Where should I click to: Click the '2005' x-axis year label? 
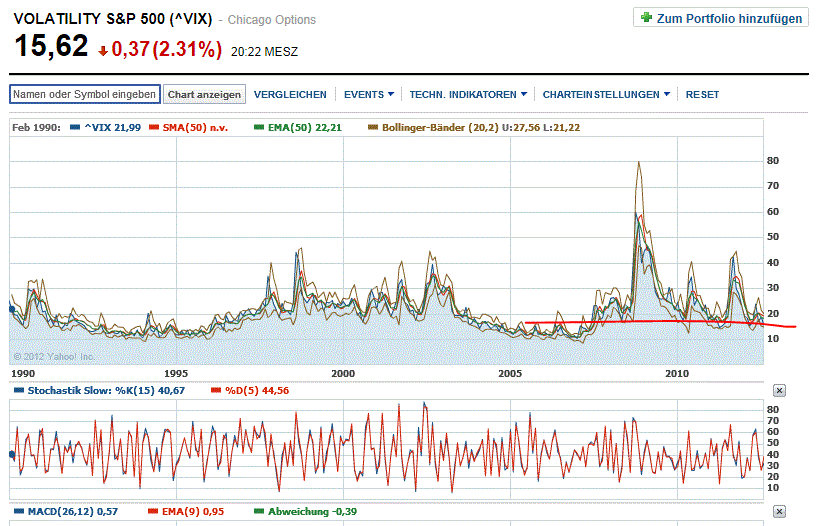pos(510,373)
